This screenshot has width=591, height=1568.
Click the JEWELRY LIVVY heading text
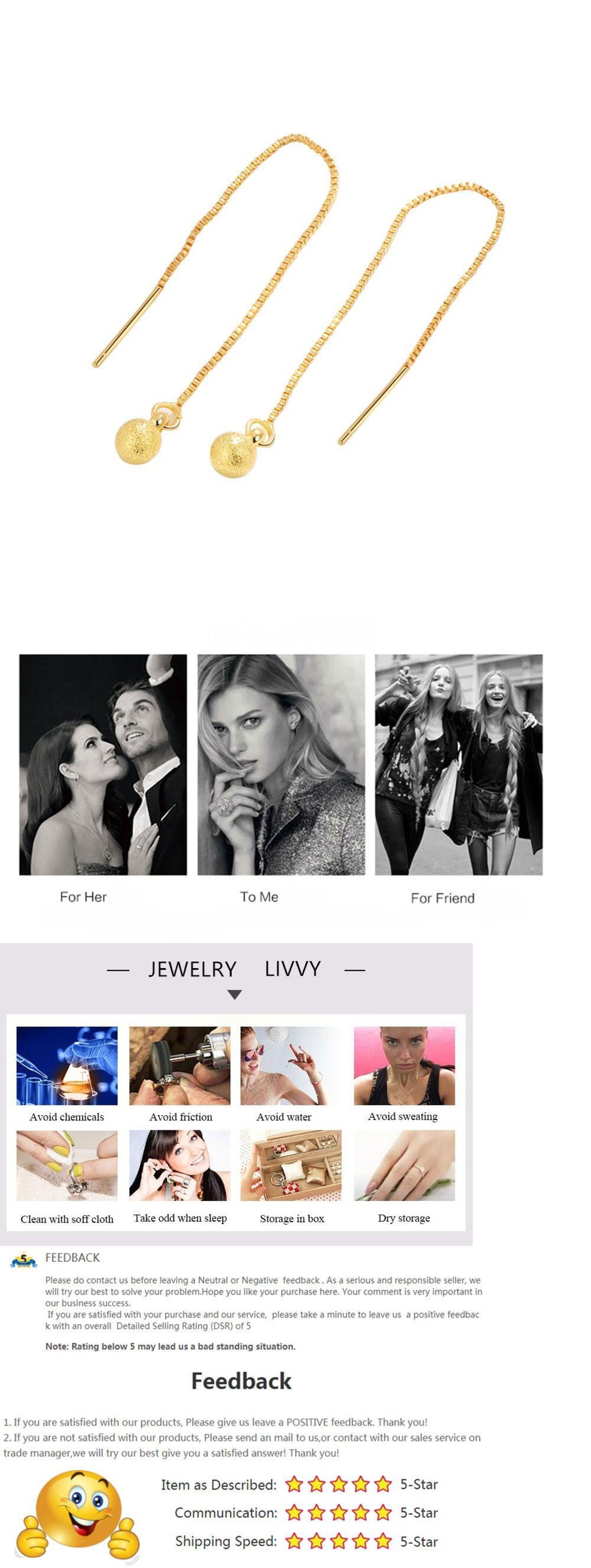[x=235, y=968]
